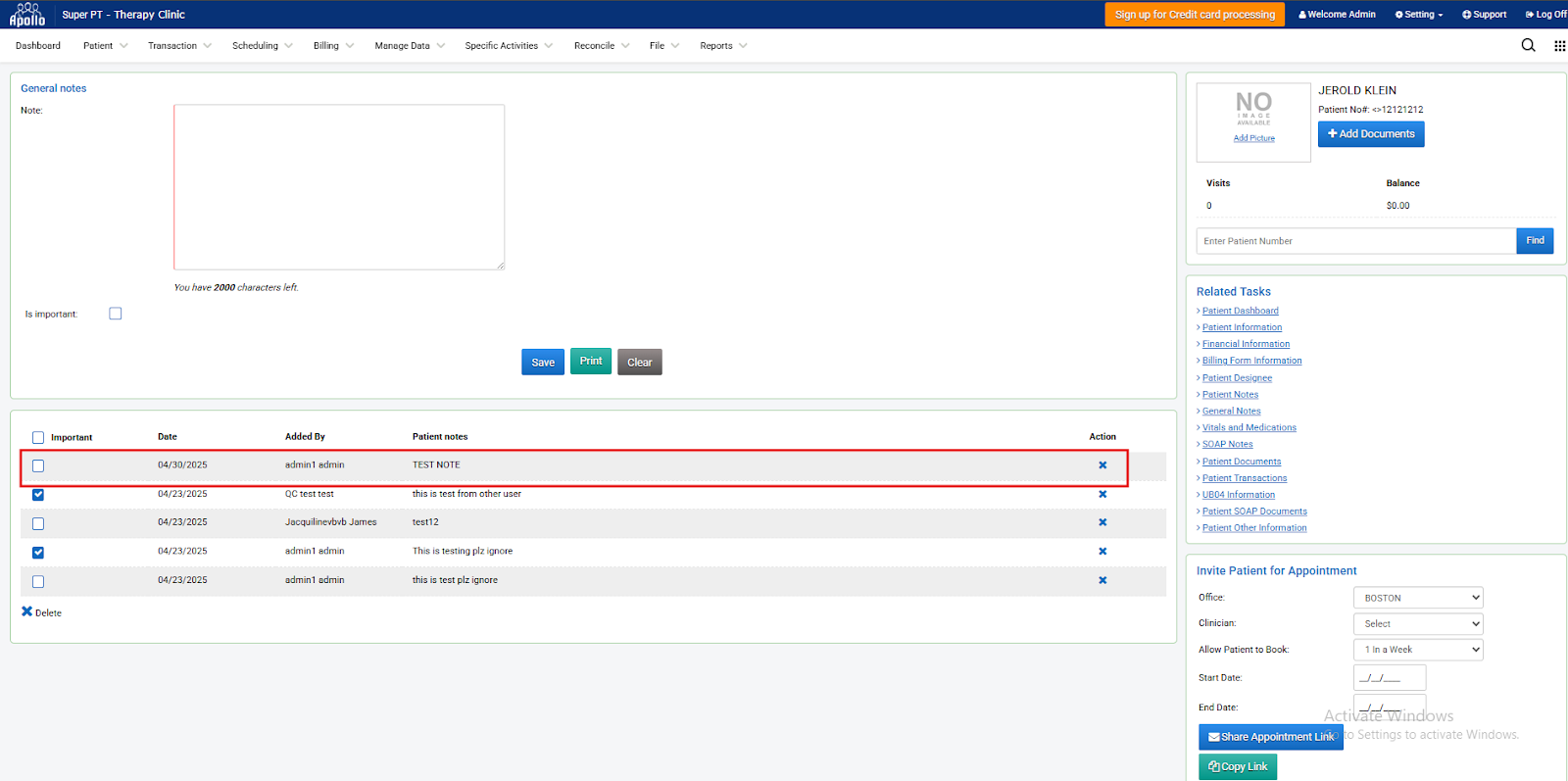This screenshot has width=1568, height=781.
Task: Open the SOAP Notes link
Action: [1227, 445]
